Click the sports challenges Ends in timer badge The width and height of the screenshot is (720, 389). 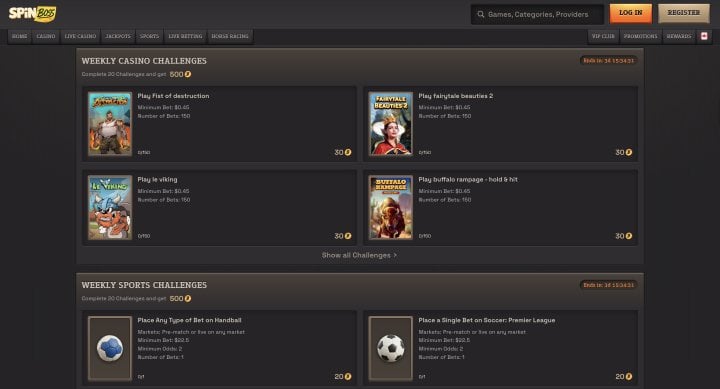tap(608, 285)
